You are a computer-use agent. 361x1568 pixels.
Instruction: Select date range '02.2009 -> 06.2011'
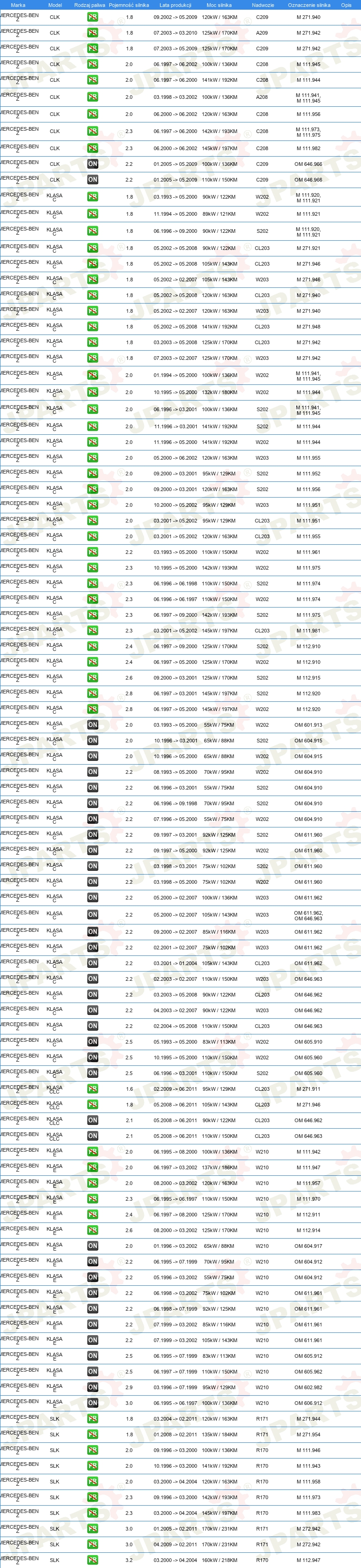[175, 1089]
